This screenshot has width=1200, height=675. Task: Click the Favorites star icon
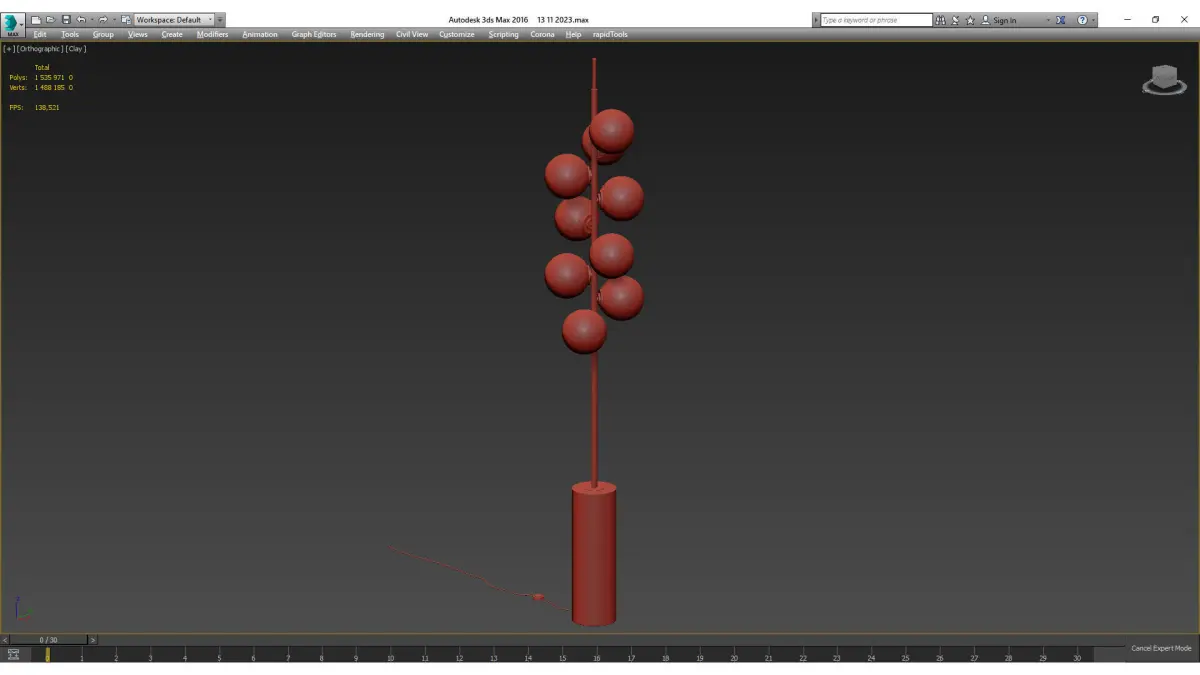pos(970,20)
